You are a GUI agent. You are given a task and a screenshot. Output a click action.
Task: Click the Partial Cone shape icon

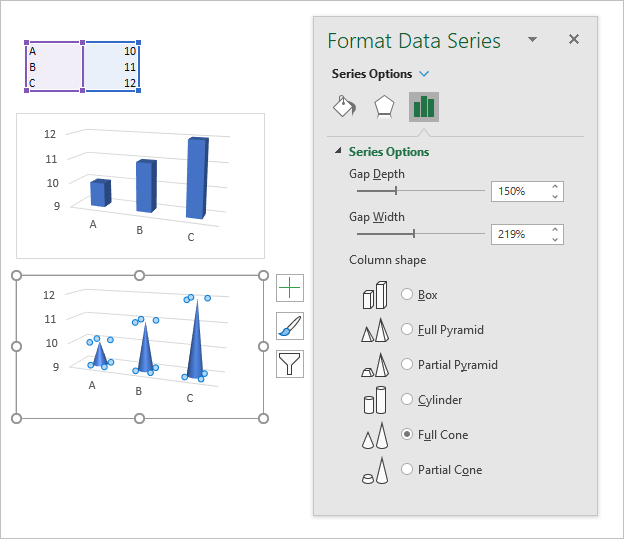point(375,470)
